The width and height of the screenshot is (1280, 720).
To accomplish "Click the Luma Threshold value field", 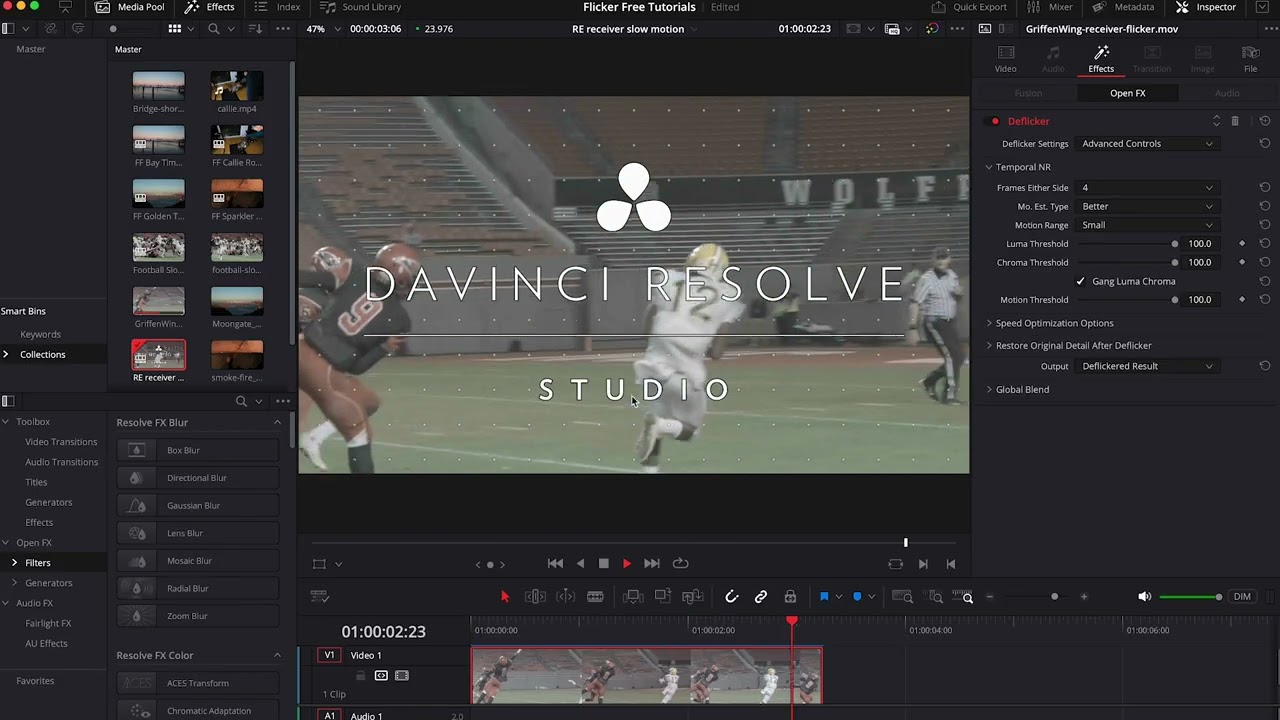I will click(x=1200, y=244).
